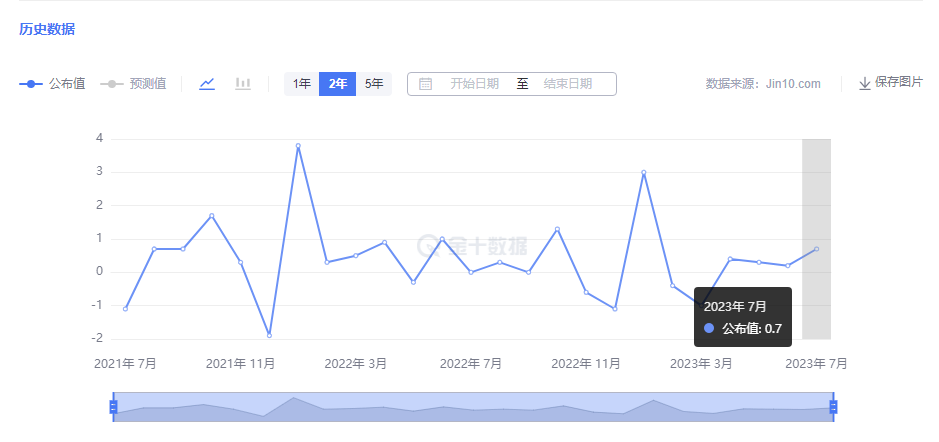Screen dimensions: 939x442
Task: Click the 2023年 7月 data point on chart
Action: tap(817, 249)
